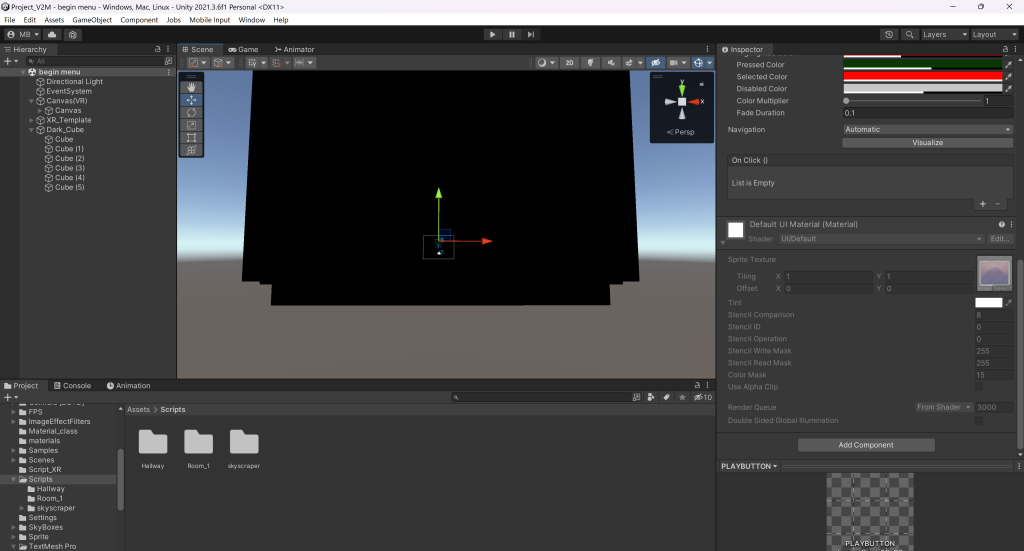Image resolution: width=1024 pixels, height=551 pixels.
Task: Switch to the Animator tab
Action: coord(295,50)
